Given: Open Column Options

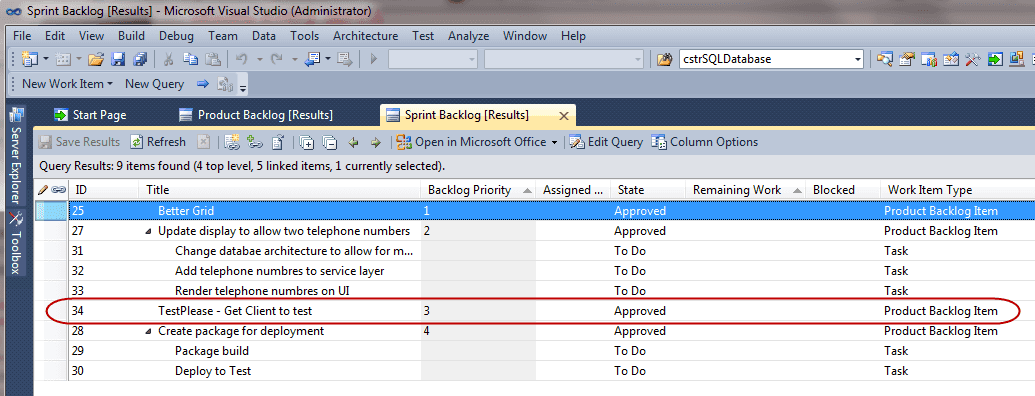Looking at the screenshot, I should 704,142.
